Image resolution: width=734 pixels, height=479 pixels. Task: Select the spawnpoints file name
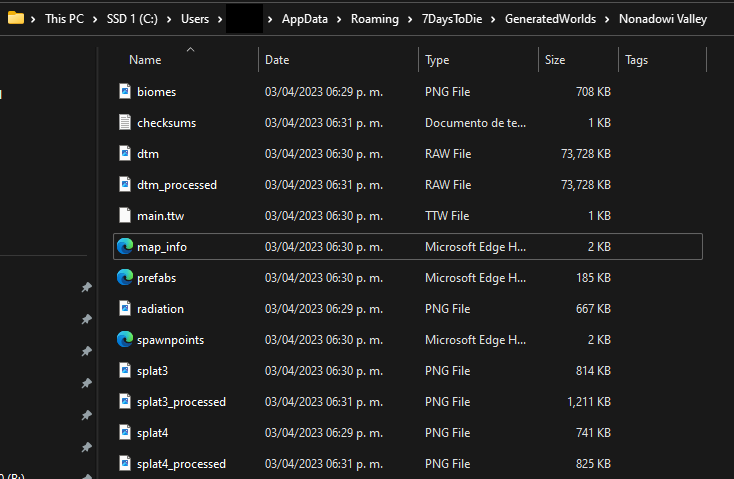pyautogui.click(x=170, y=340)
